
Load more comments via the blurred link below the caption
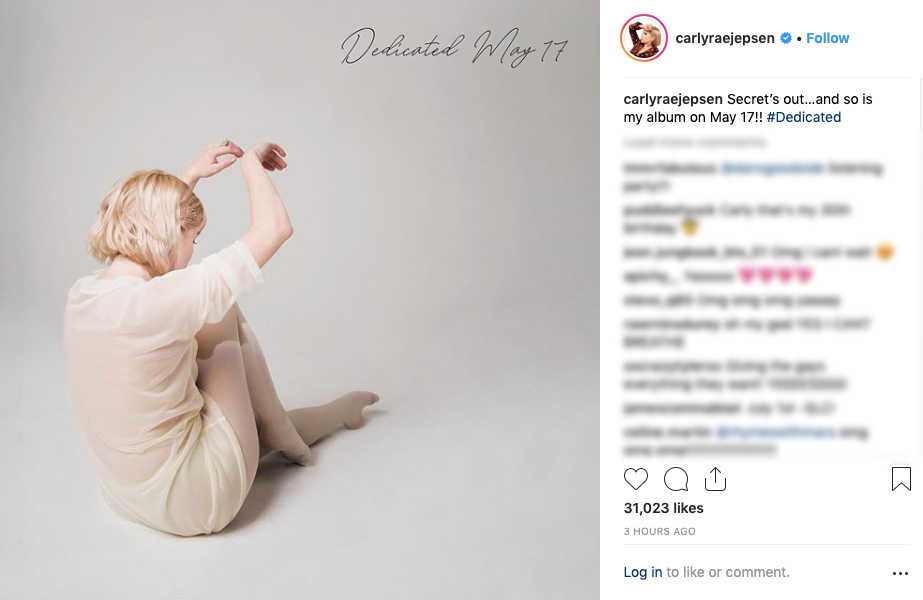695,142
